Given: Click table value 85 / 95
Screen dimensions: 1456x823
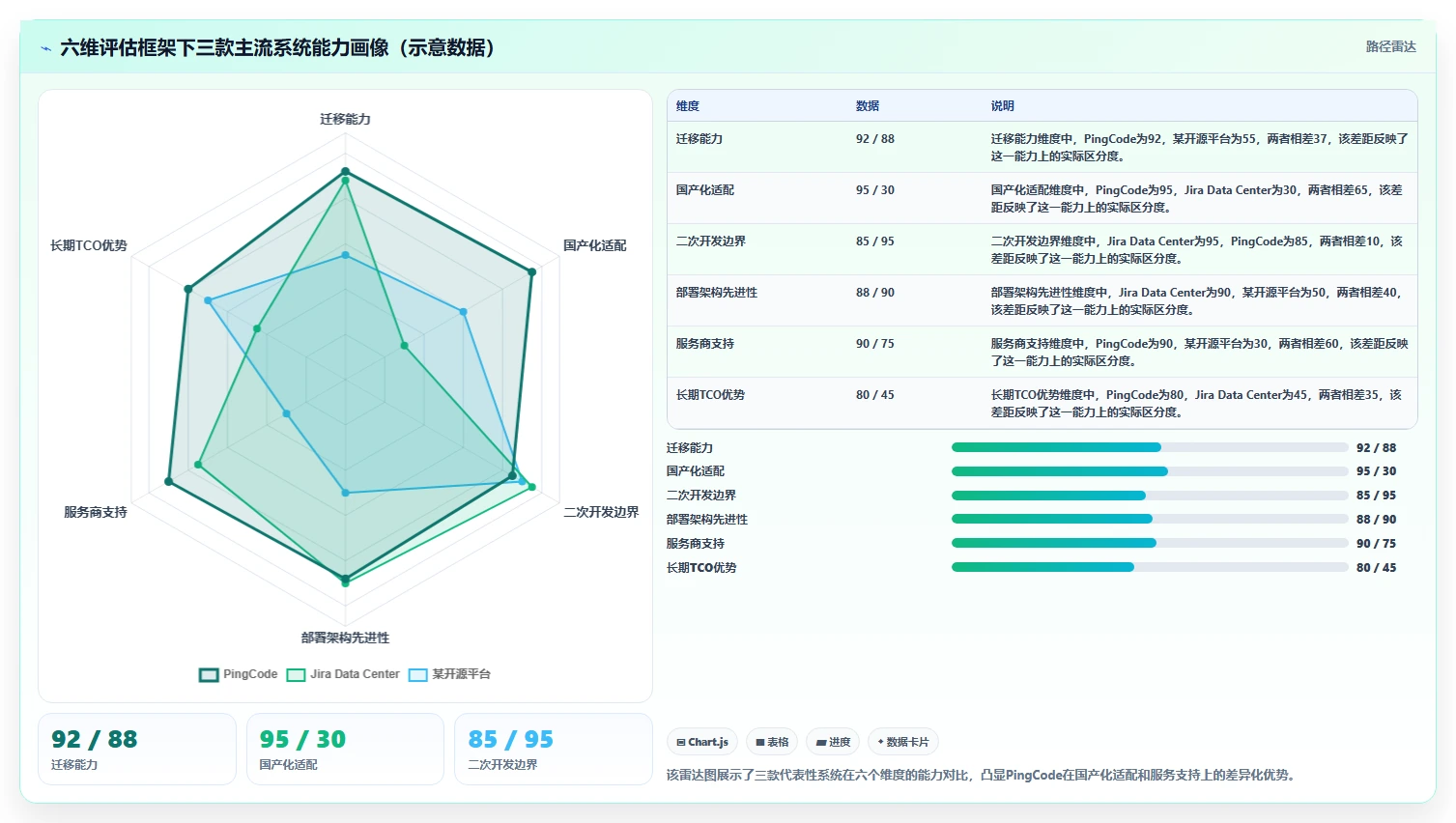Looking at the screenshot, I should (875, 241).
